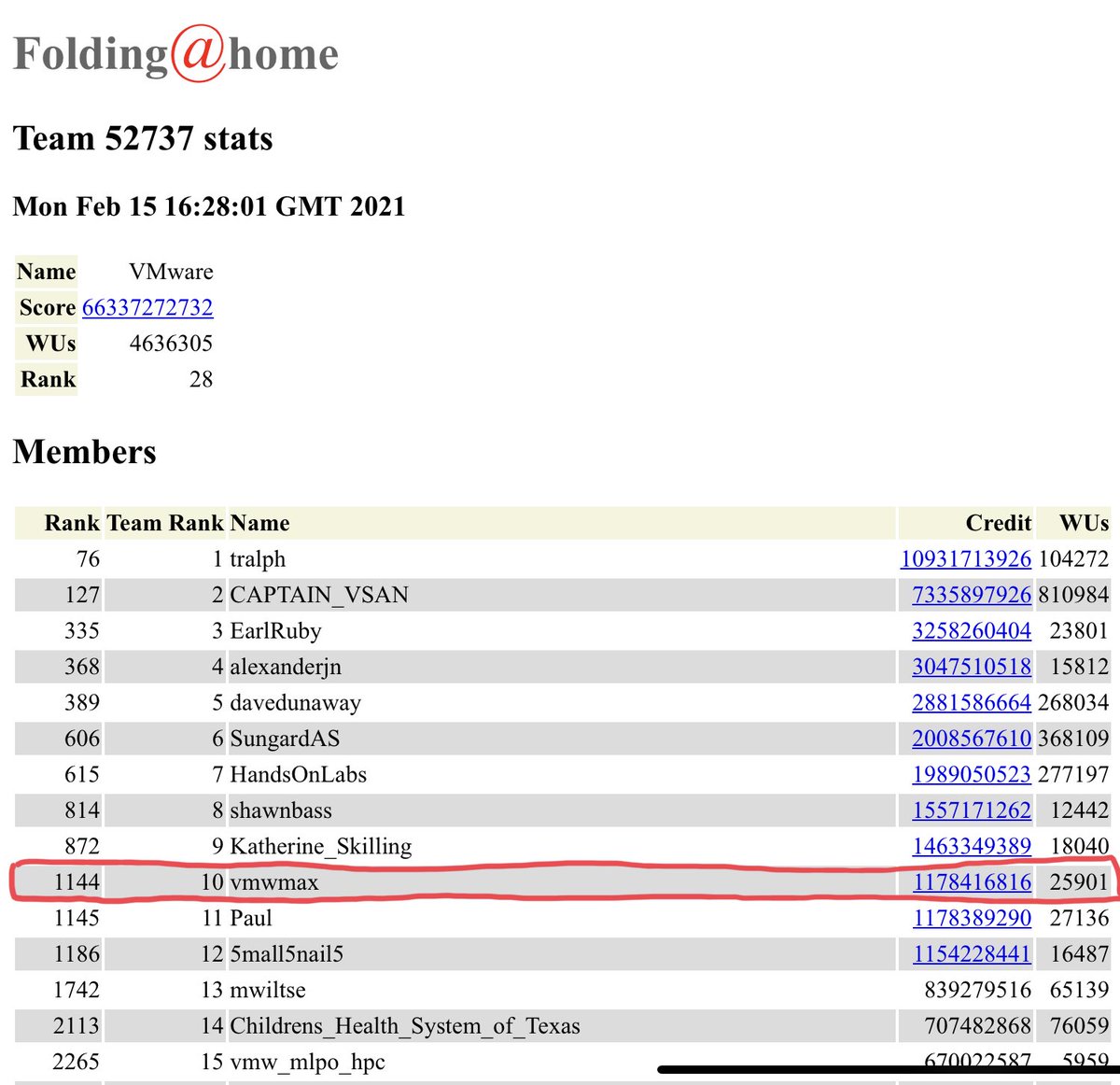This screenshot has width=1120, height=1085.
Task: Click team rank value 28
Action: click(201, 379)
